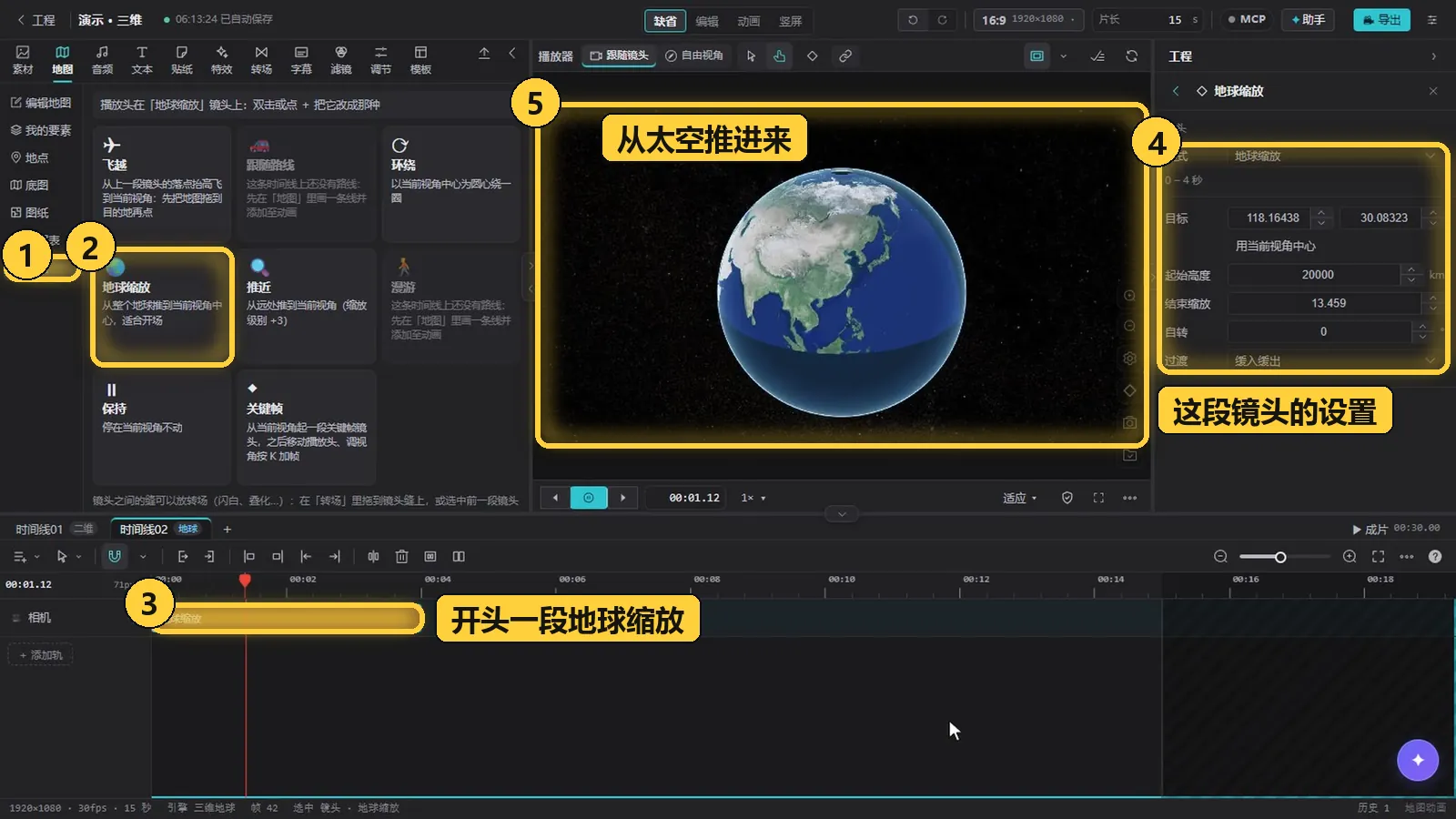Image resolution: width=1456 pixels, height=819 pixels.
Task: Click the keyframe diamond icon in player toolbar
Action: (812, 56)
